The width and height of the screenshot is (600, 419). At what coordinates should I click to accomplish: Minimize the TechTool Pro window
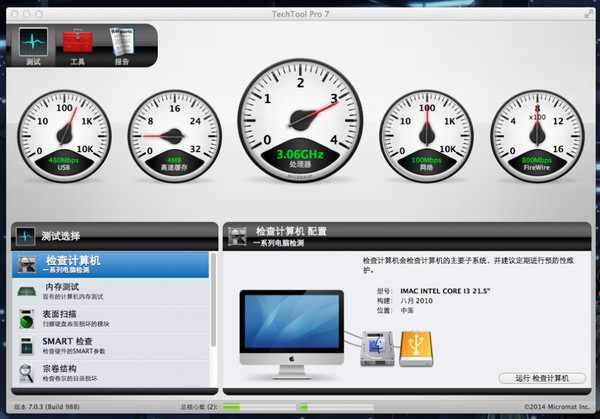click(27, 14)
